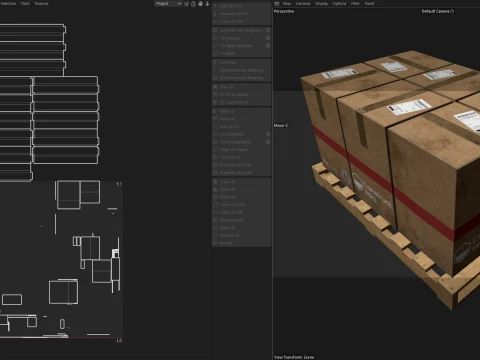Run Set UVW from Projection
480x360 pixels.
[x=239, y=30]
